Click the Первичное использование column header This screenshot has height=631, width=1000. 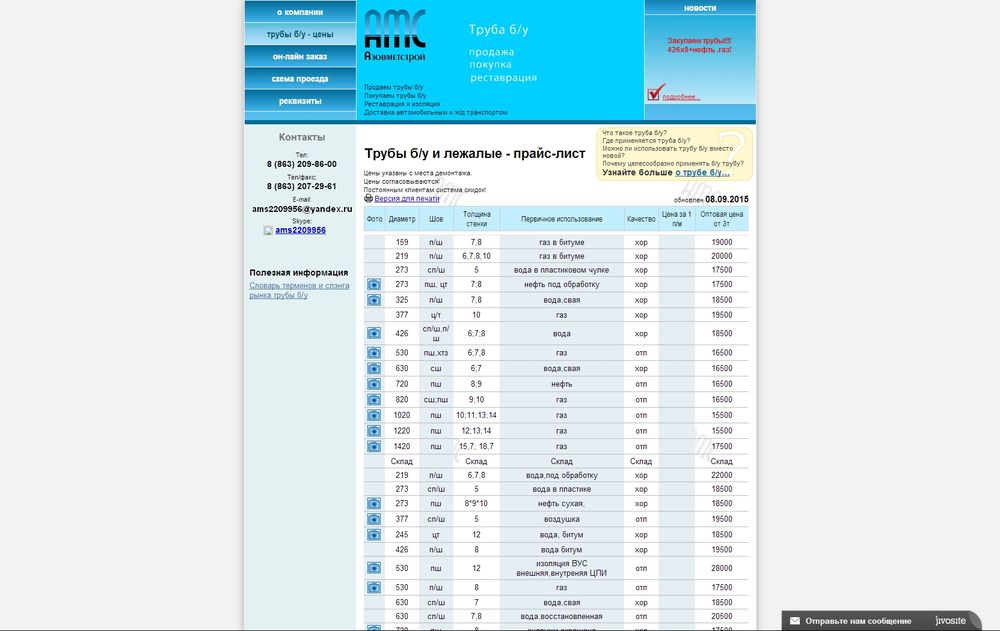coord(561,219)
